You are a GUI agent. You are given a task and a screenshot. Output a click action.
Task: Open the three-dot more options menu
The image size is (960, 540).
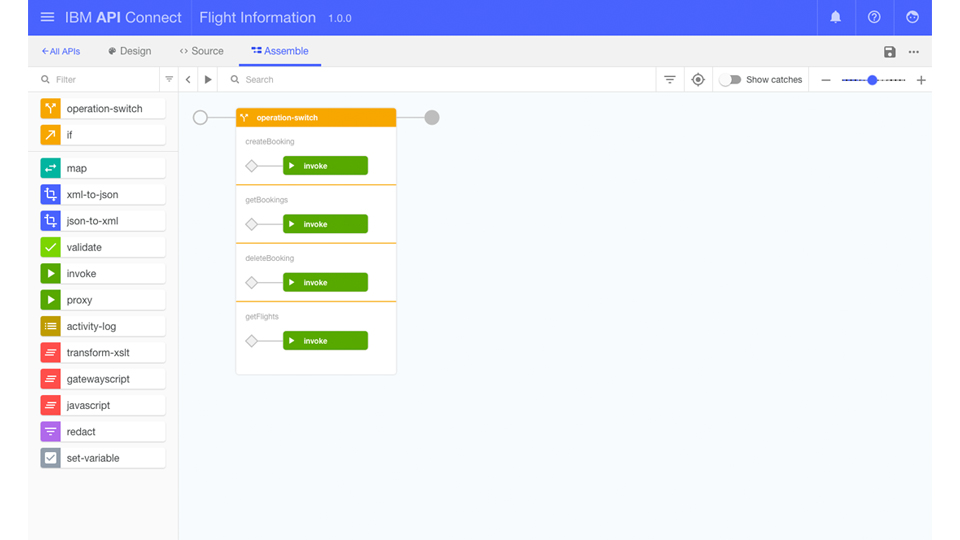pos(914,52)
